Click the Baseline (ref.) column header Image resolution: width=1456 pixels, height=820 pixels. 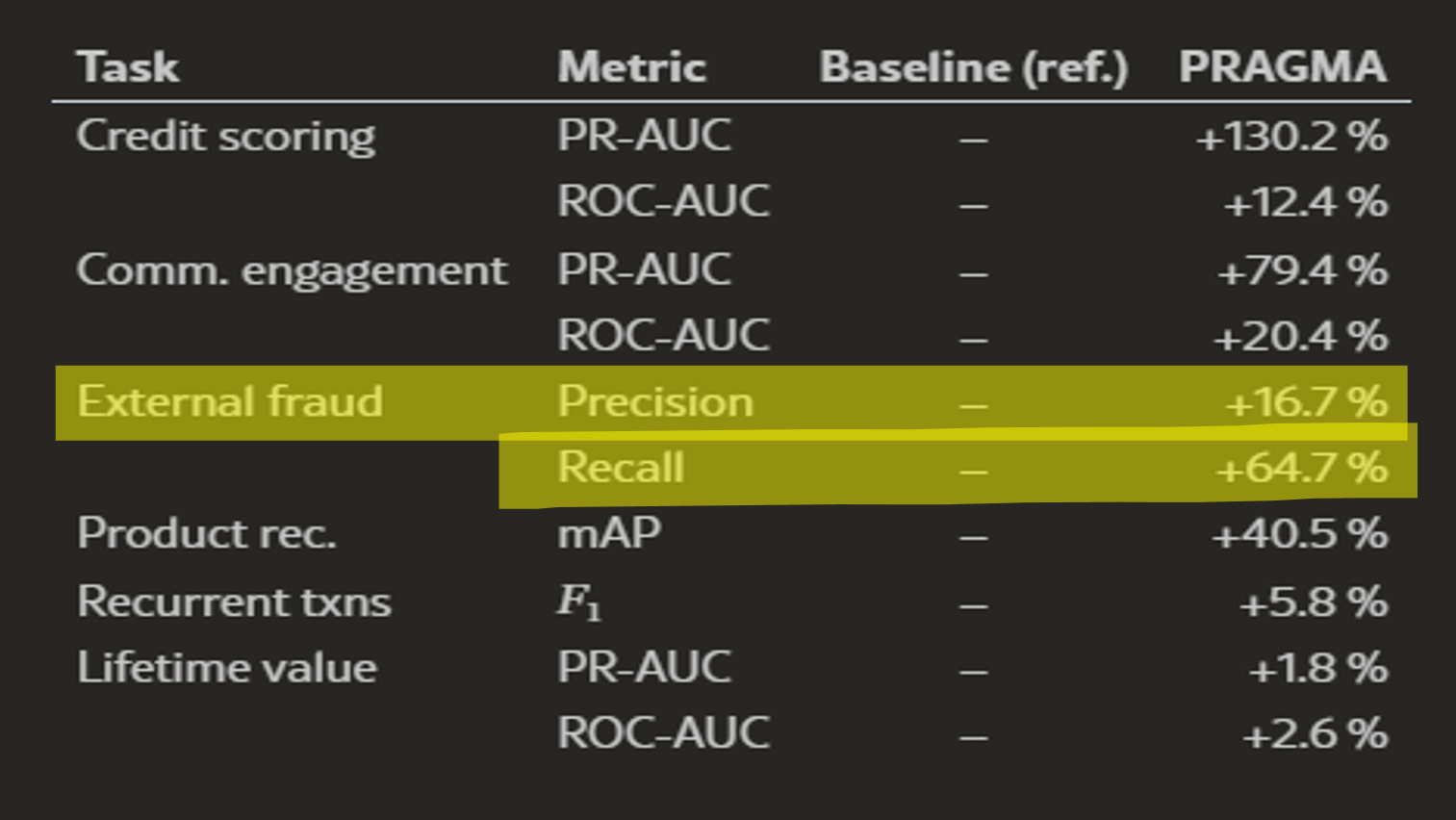tap(973, 67)
